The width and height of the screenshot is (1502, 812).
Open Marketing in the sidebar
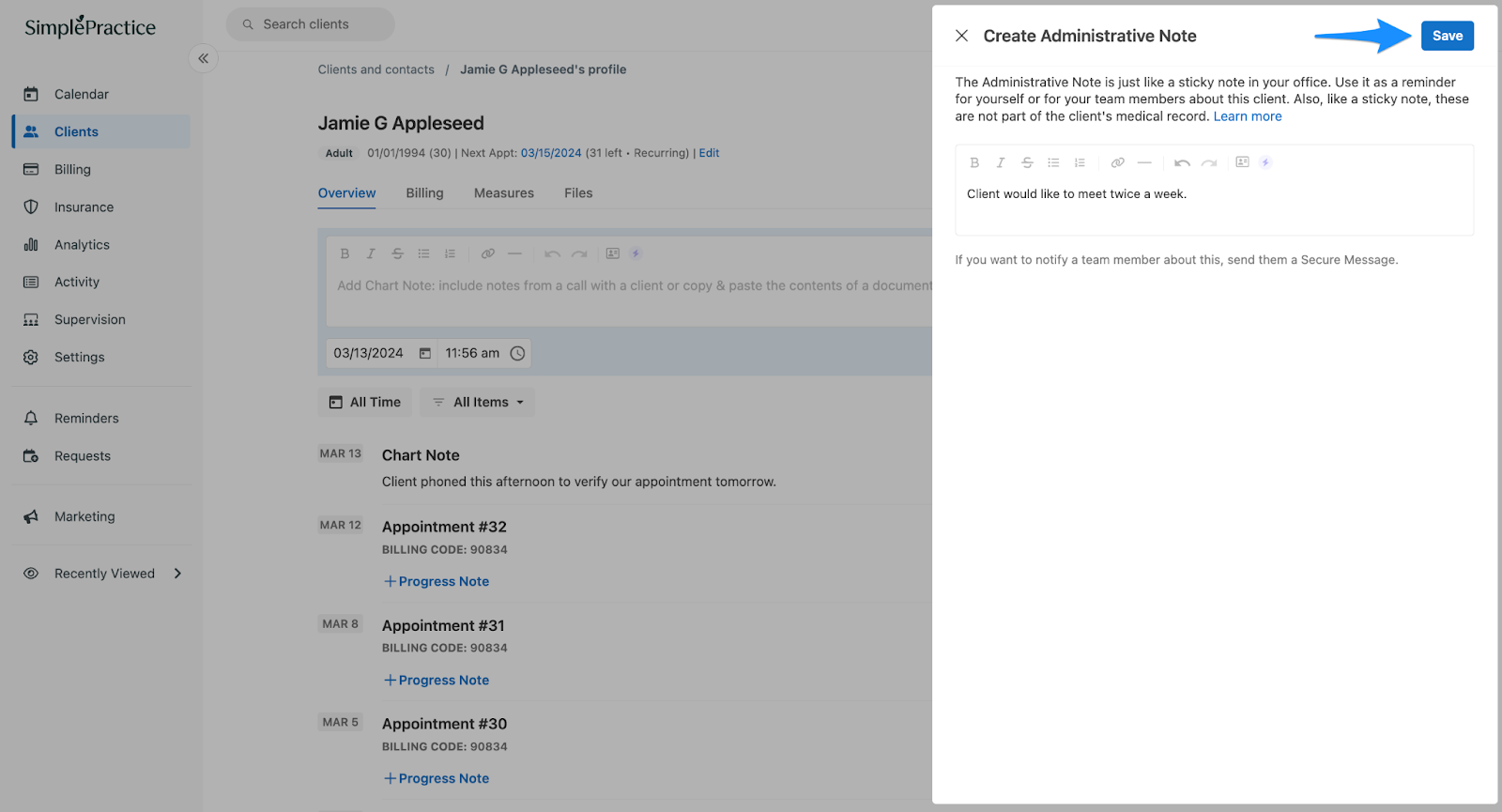pyautogui.click(x=102, y=516)
